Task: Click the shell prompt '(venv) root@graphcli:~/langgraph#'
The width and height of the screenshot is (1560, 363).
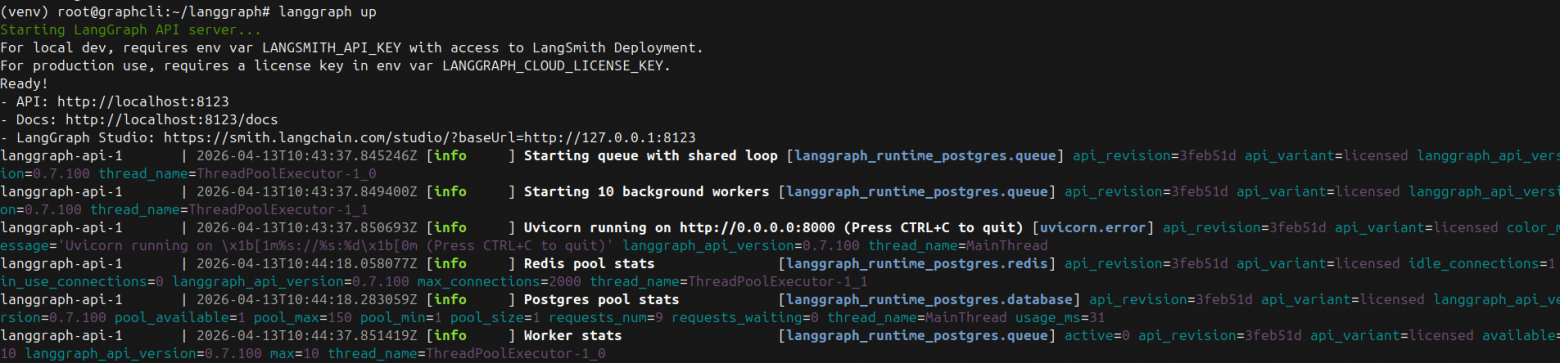Action: 136,11
